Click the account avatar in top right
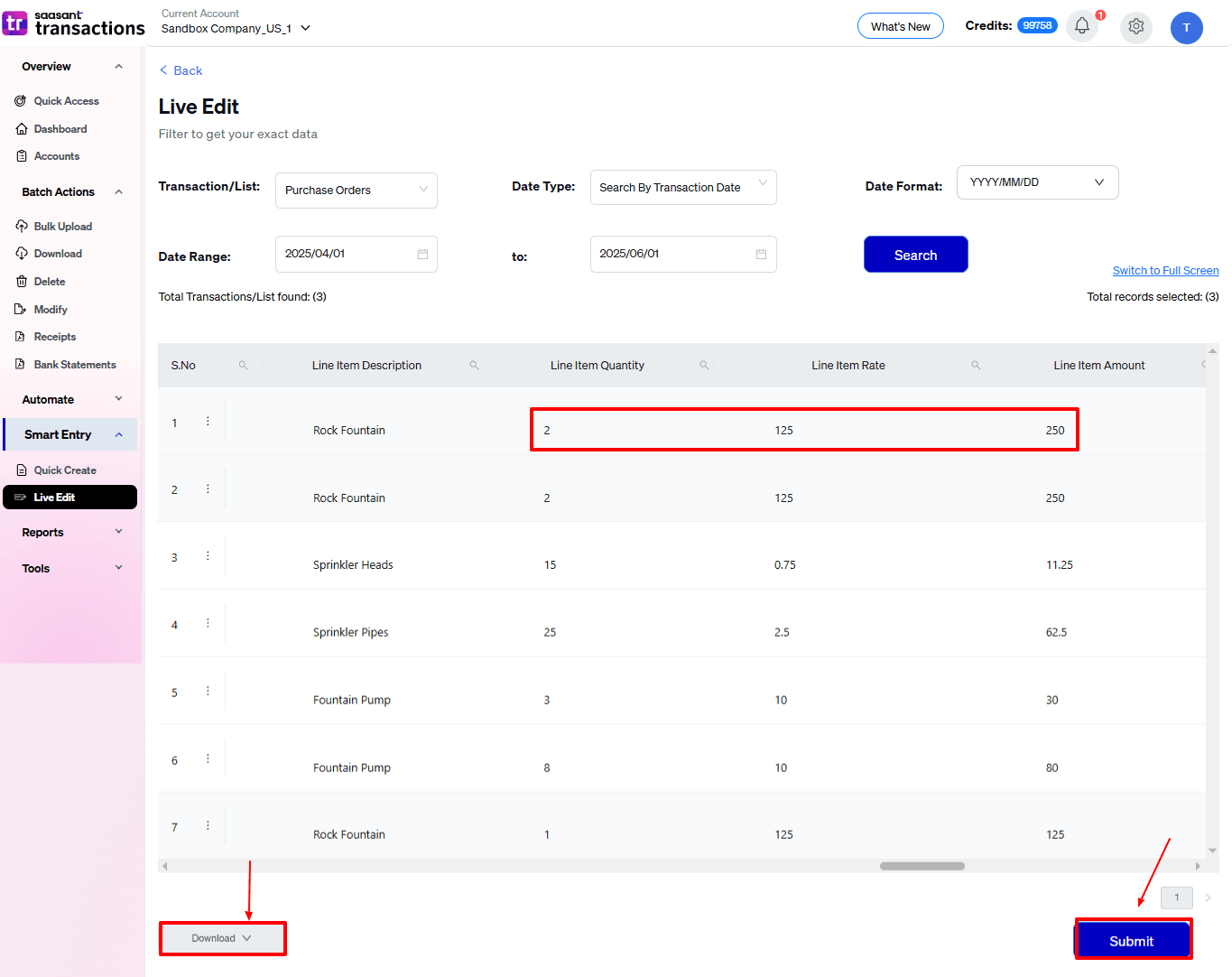Screen dimensions: 1232x977 point(1187,28)
